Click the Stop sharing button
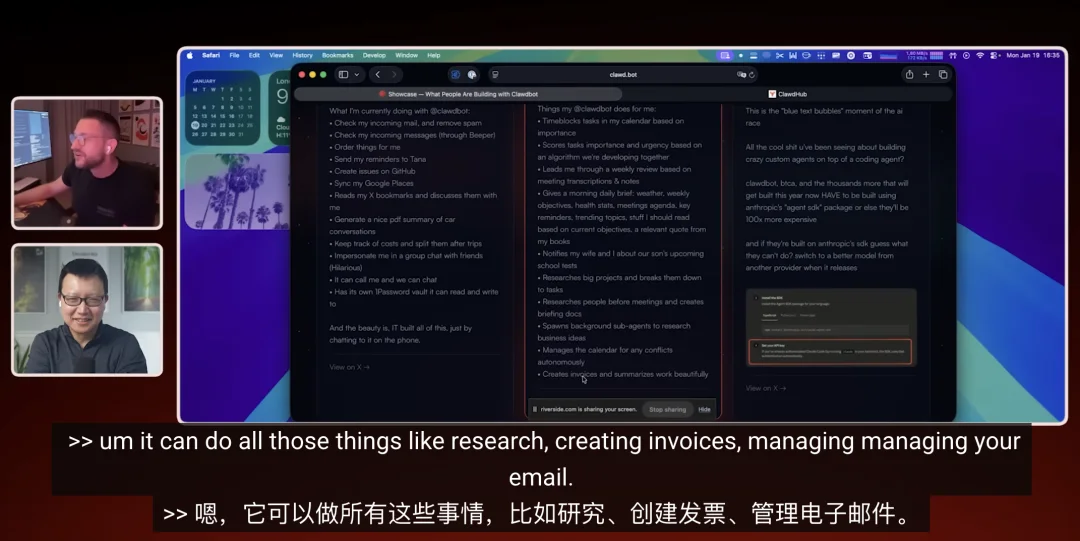This screenshot has width=1080, height=541. tap(667, 409)
